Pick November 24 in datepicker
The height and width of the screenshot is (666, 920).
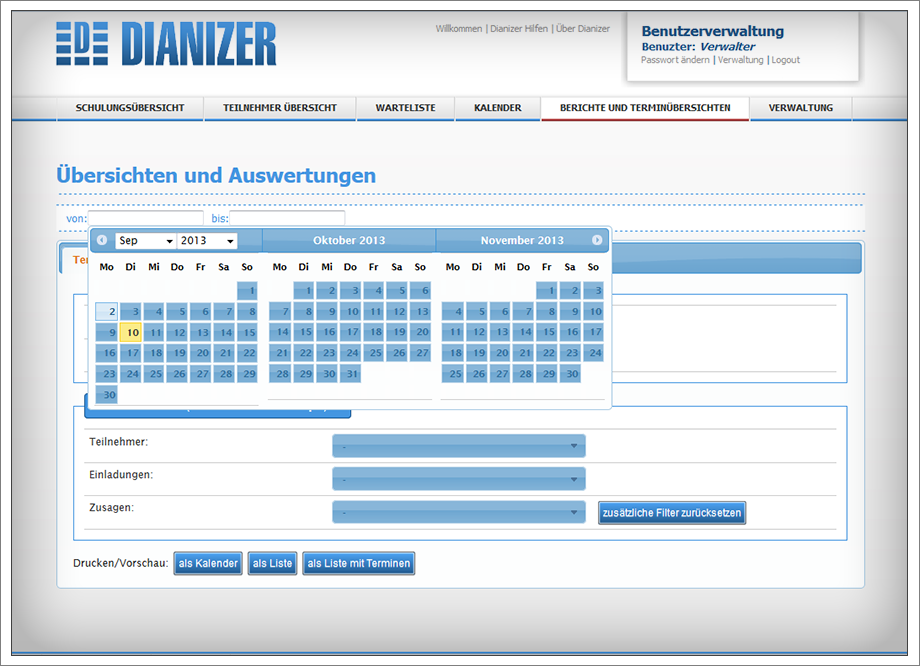click(593, 353)
